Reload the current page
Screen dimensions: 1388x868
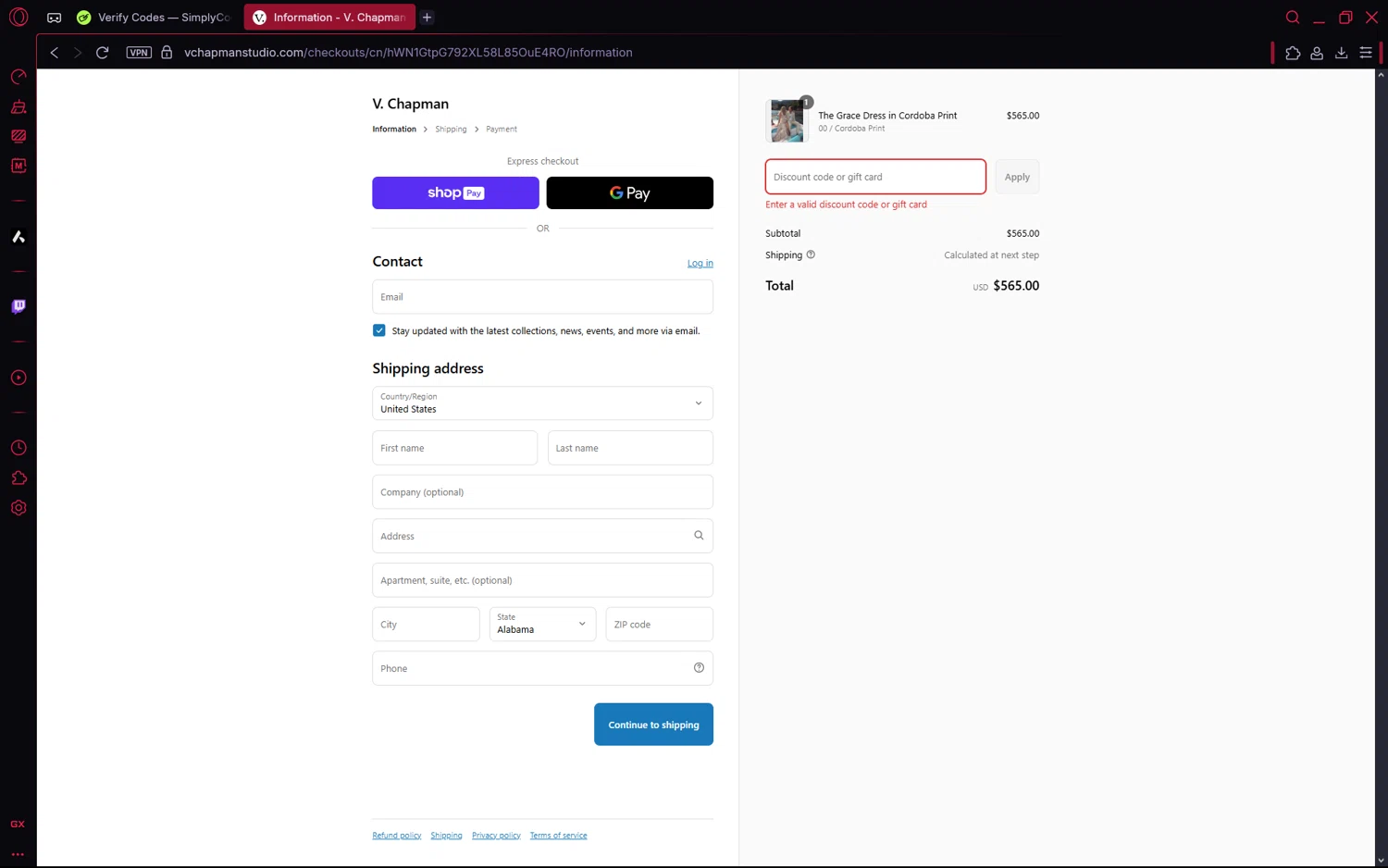coord(103,53)
